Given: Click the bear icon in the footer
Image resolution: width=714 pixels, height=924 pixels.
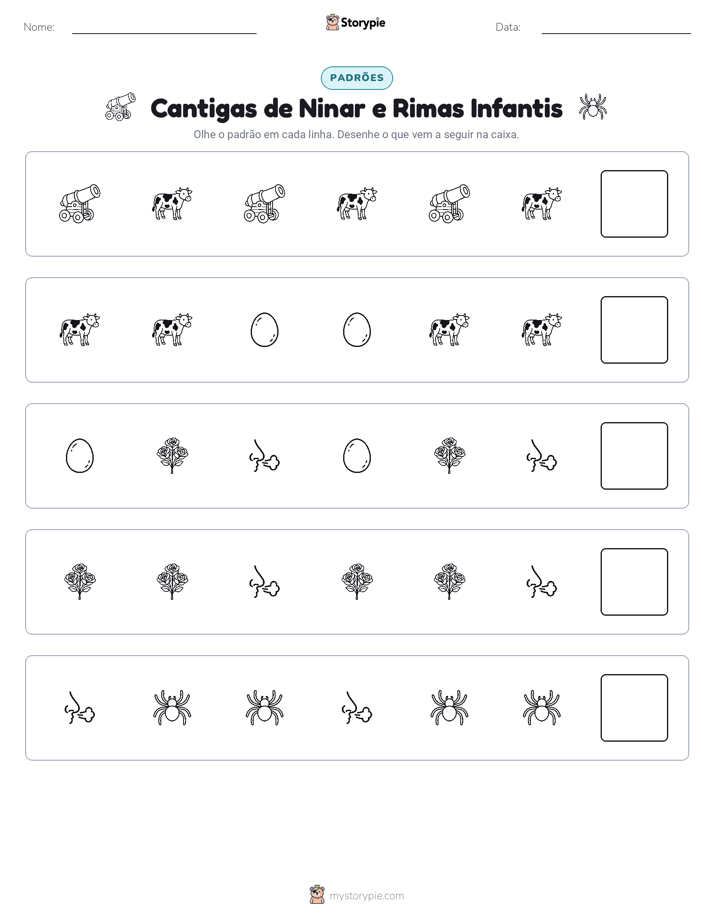Looking at the screenshot, I should (x=317, y=895).
